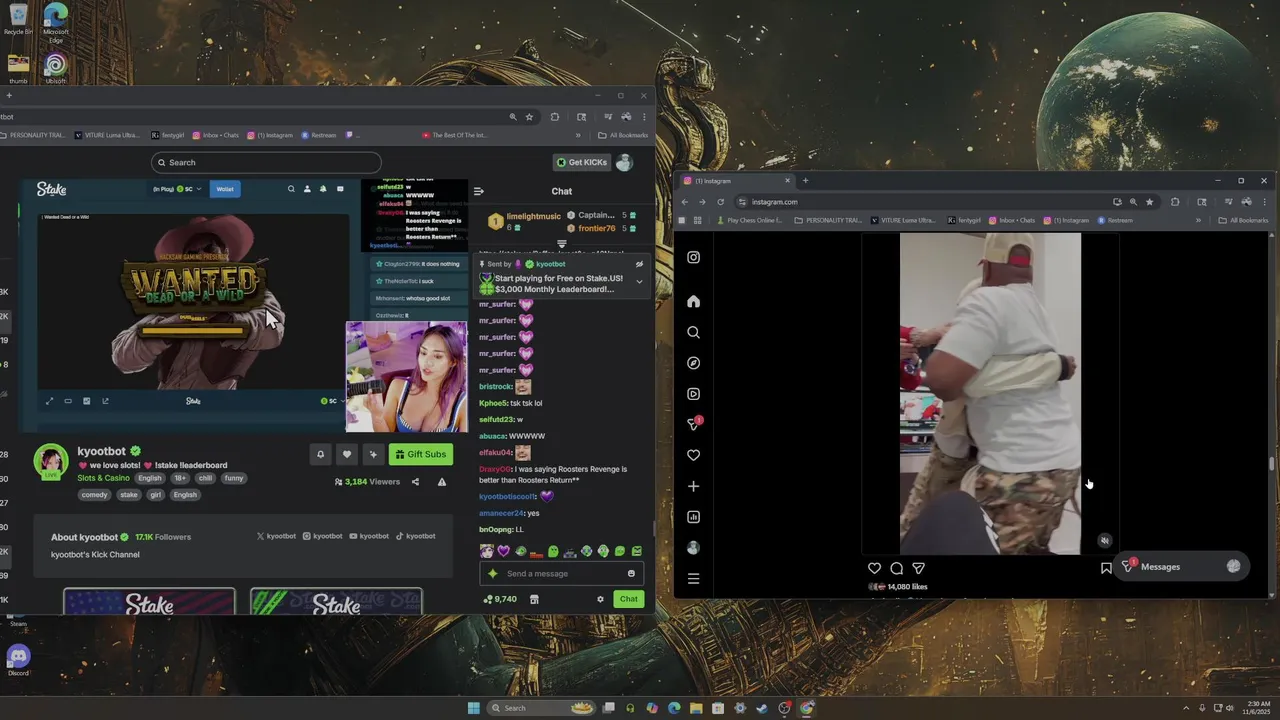Viewport: 1280px width, 720px height.
Task: Show more bookmarks chevron in Instagram window
Action: tap(1198, 220)
